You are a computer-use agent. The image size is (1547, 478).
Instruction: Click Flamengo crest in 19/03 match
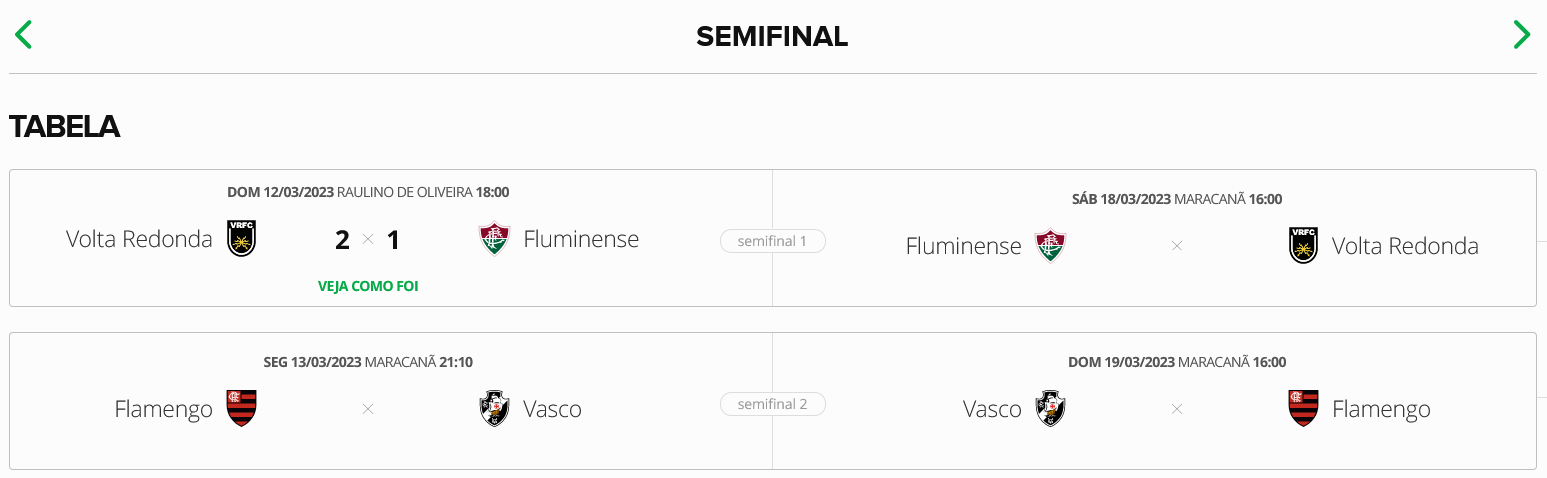[1303, 409]
